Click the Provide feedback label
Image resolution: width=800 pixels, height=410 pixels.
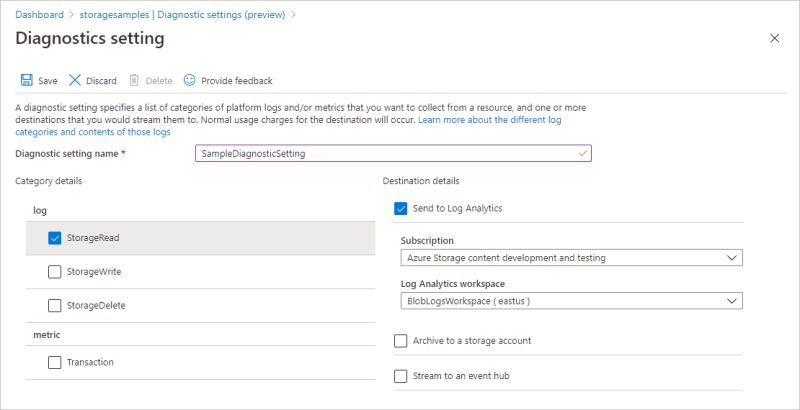pos(237,81)
